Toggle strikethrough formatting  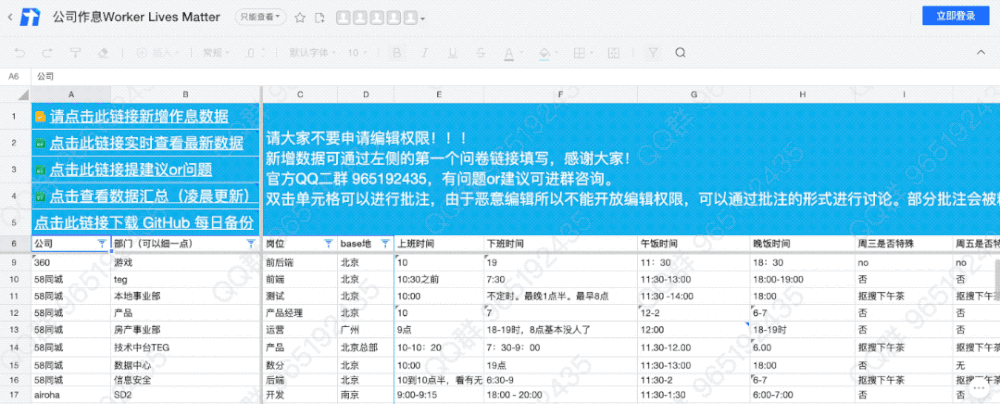(x=480, y=52)
